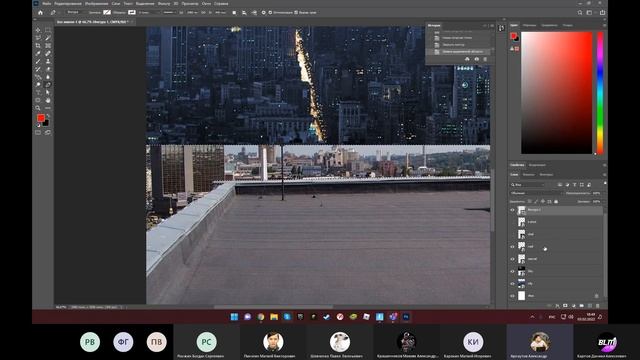Click the red foreground color swatch in toolbox
The image size is (640, 360).
pos(40,118)
